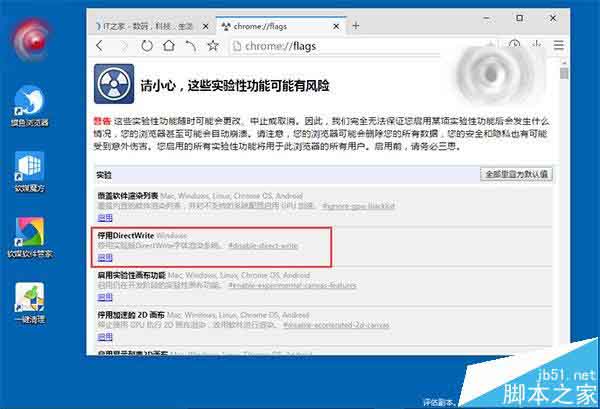
Task: Click the red 警告 warning label
Action: click(x=102, y=121)
